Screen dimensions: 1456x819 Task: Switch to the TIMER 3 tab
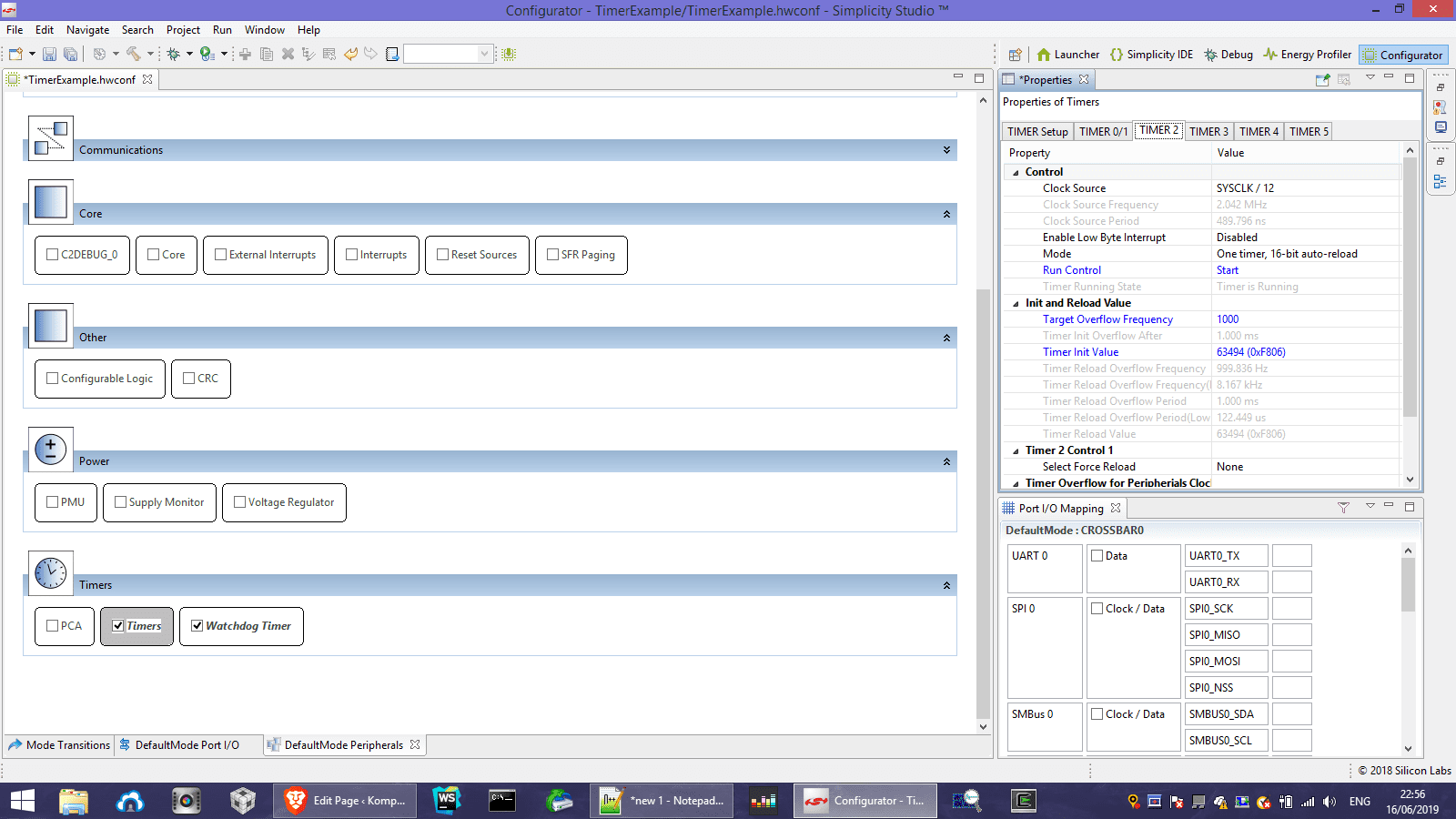pos(1208,132)
